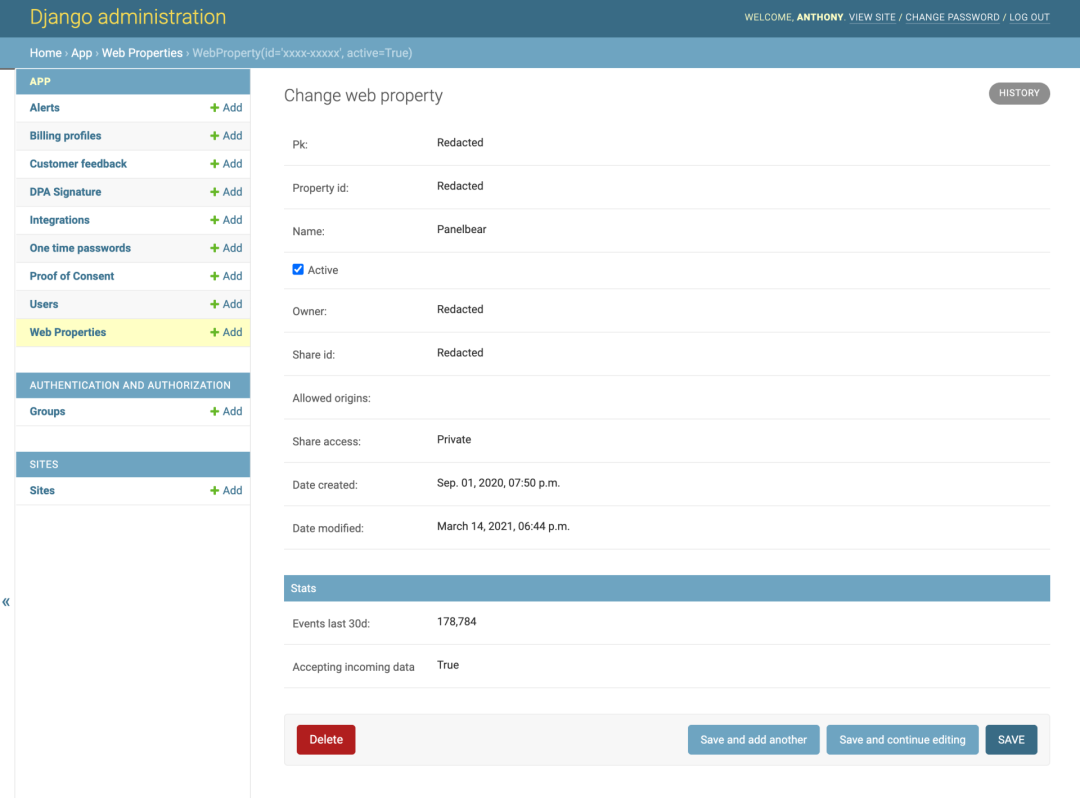Click the SAVE button

[x=1011, y=739]
